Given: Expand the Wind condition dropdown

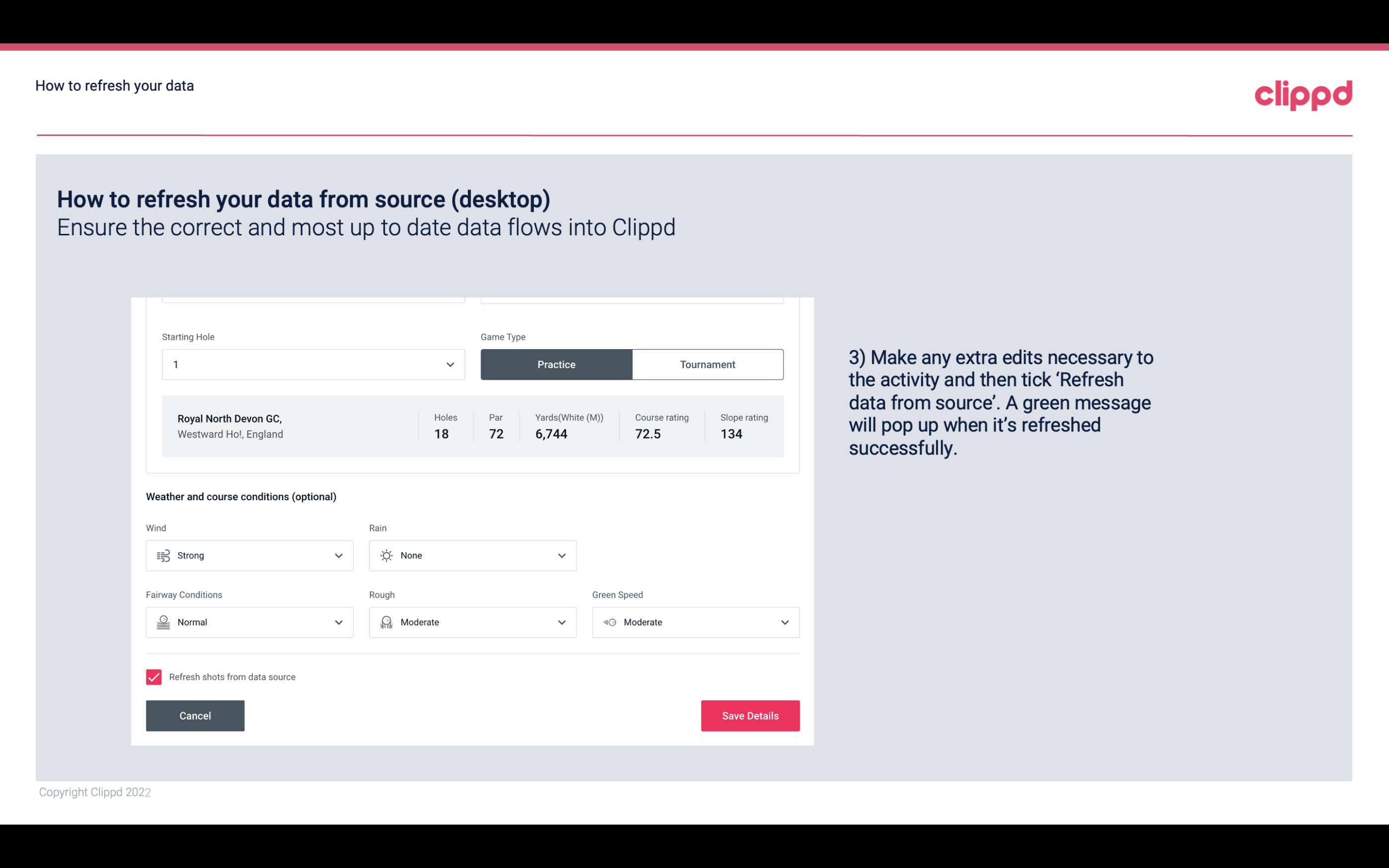Looking at the screenshot, I should [338, 555].
